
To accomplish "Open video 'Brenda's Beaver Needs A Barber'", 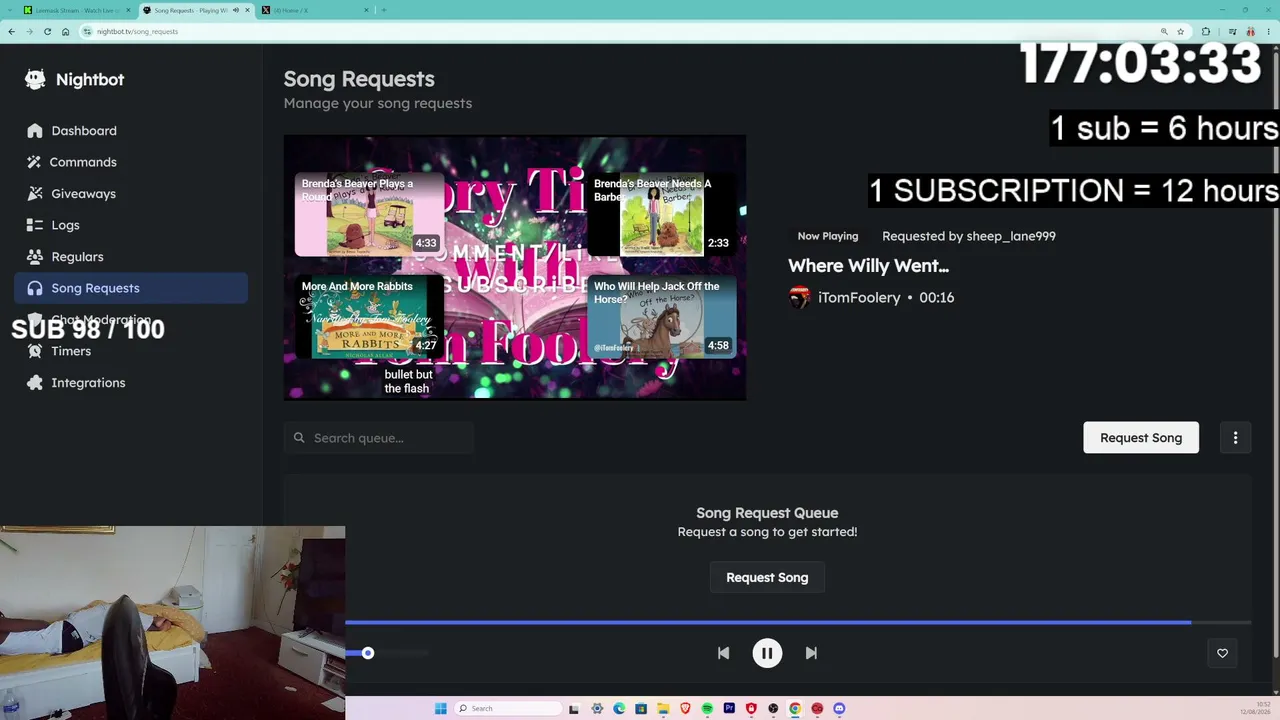I will 661,214.
